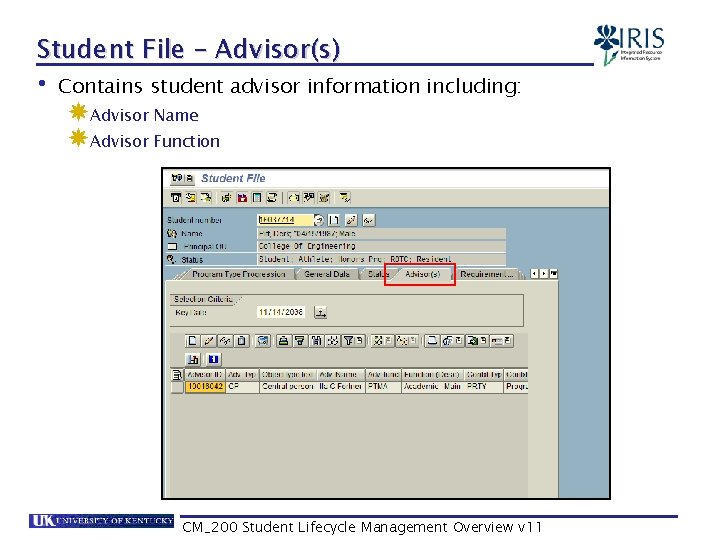This screenshot has width=720, height=540.
Task: Click the execute button beside Key Date
Action: coord(321,313)
